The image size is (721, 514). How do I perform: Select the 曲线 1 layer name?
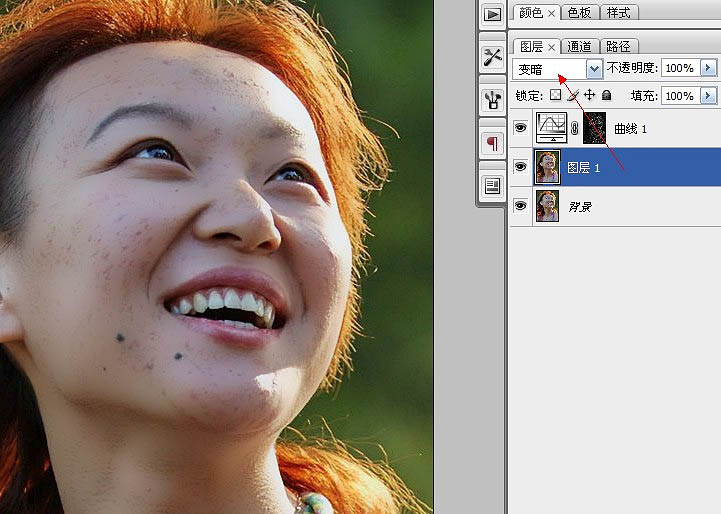click(630, 129)
